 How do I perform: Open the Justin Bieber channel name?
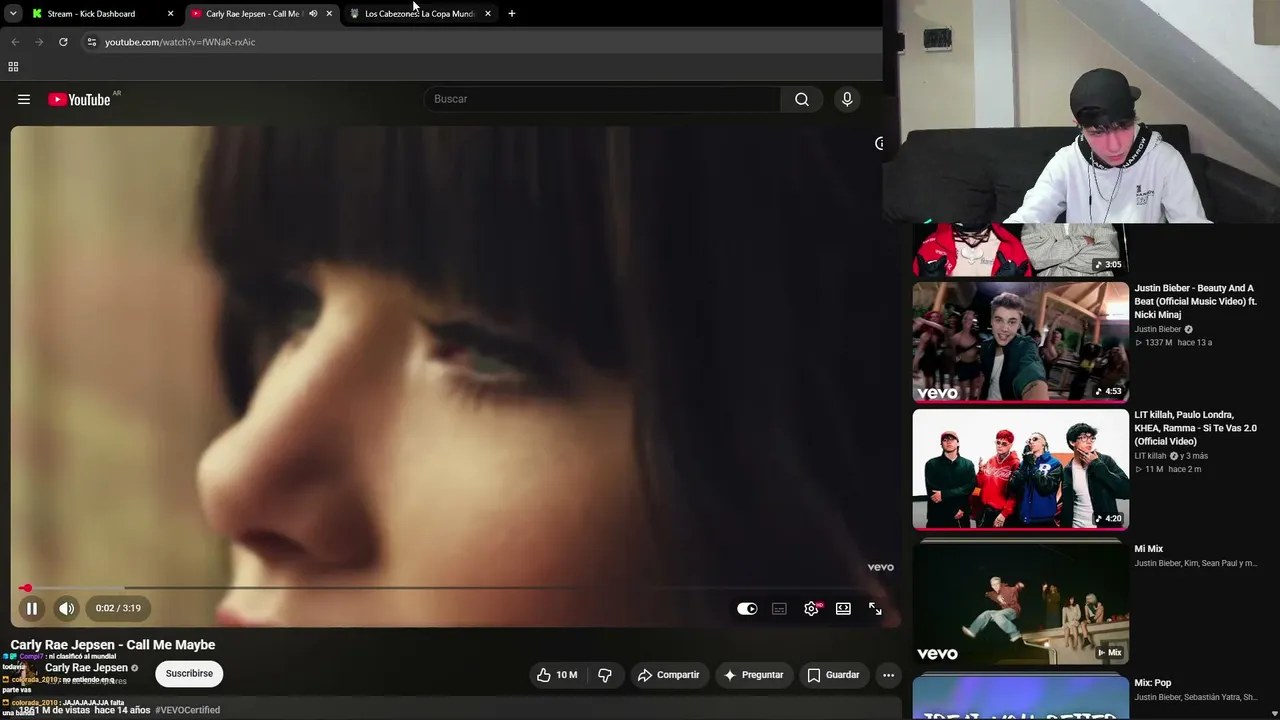point(1158,329)
